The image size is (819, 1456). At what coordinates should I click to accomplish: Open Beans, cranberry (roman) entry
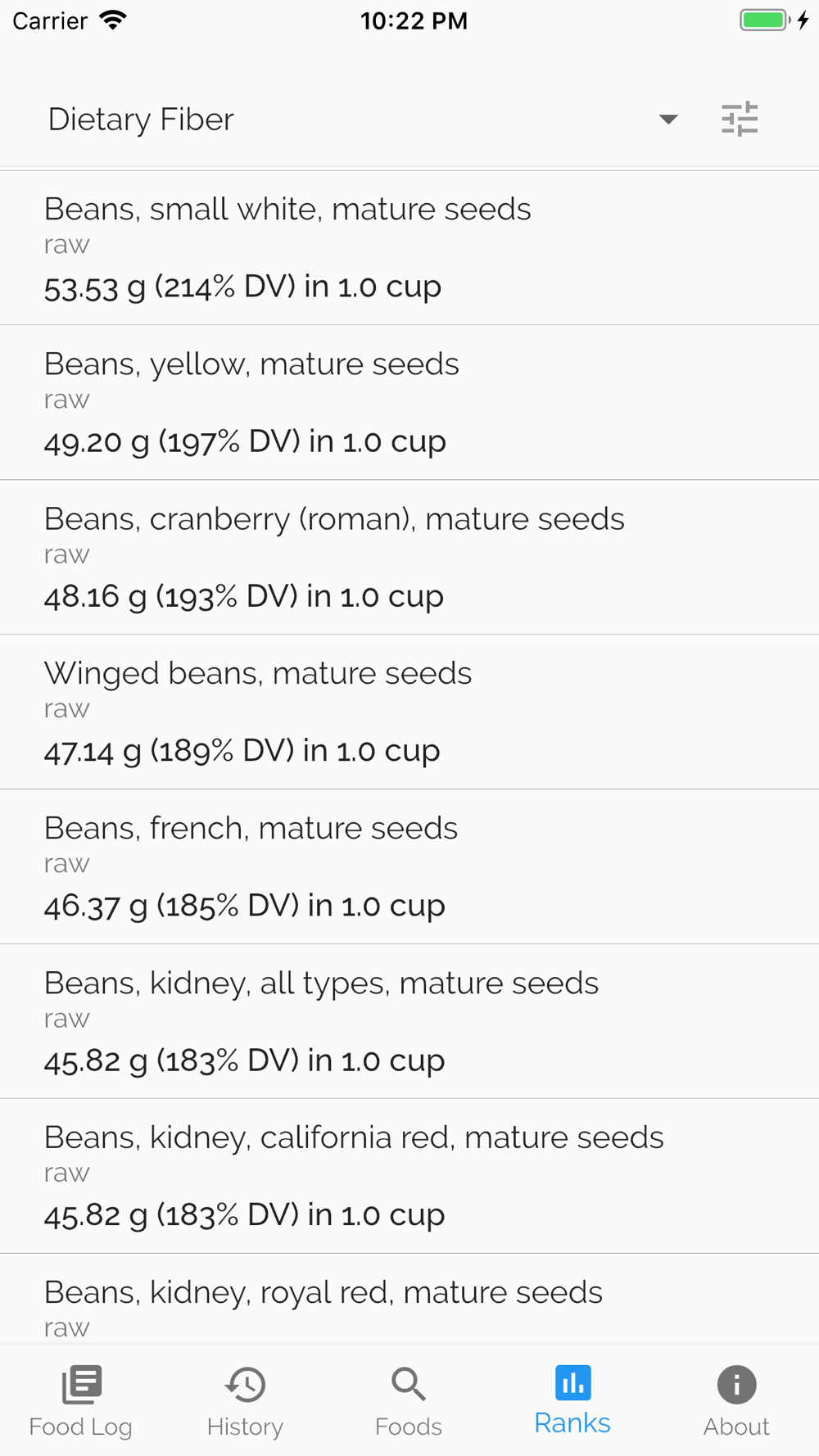point(409,557)
